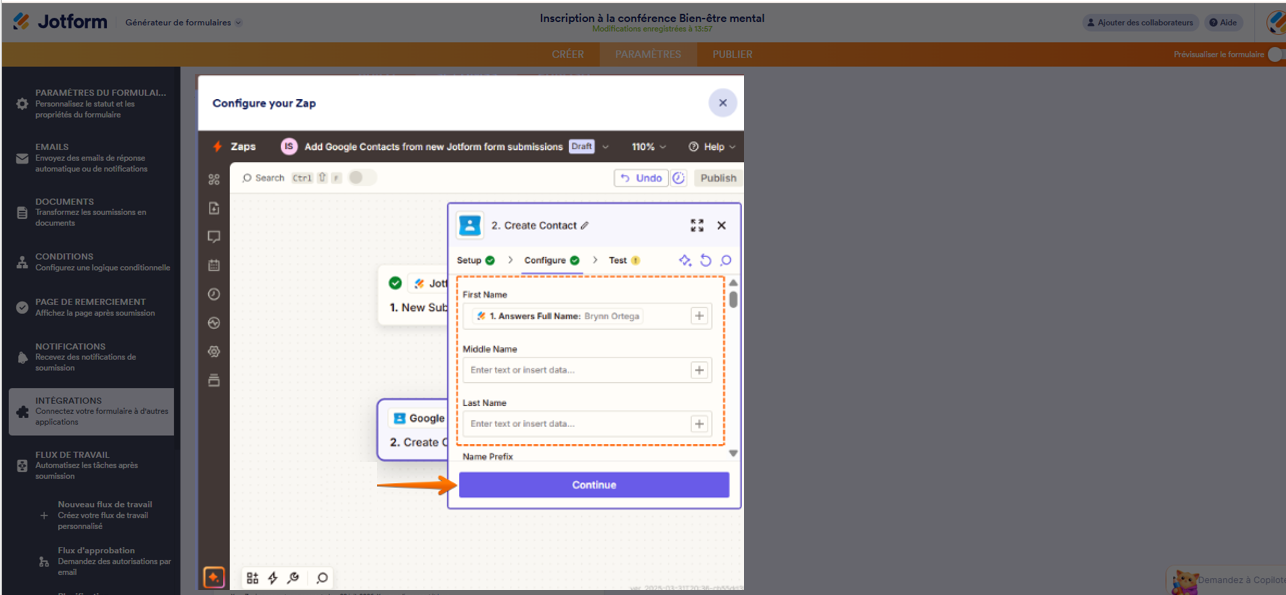
Task: Open the Draft status dropdown chevron
Action: click(x=606, y=146)
